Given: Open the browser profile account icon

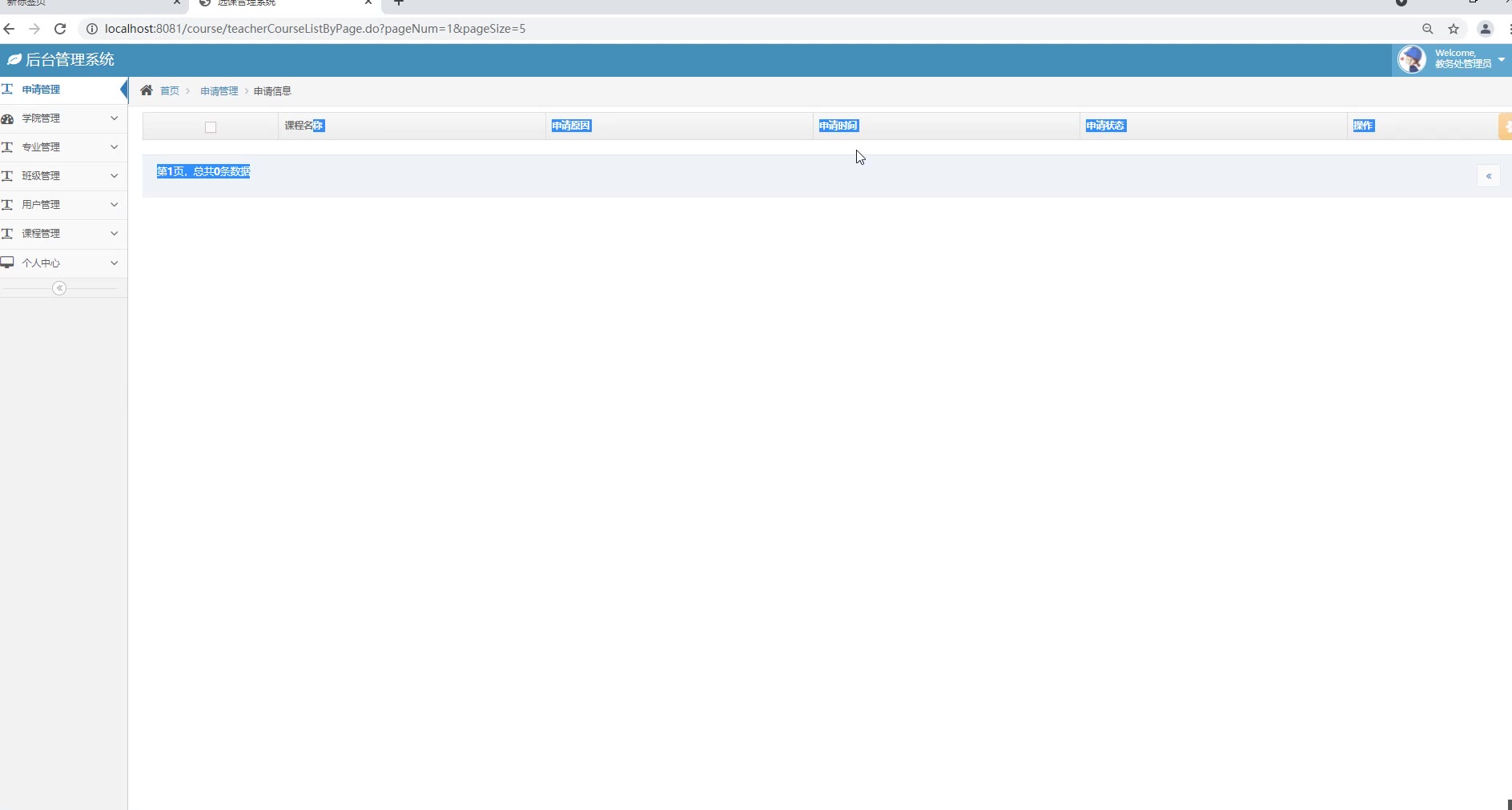Looking at the screenshot, I should coord(1485,29).
